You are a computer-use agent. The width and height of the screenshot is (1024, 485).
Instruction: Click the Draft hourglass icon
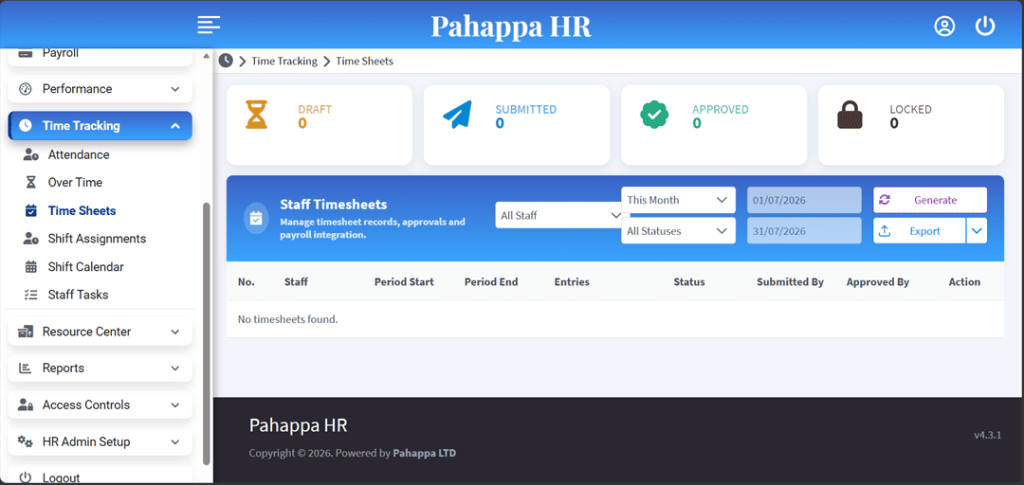point(256,114)
